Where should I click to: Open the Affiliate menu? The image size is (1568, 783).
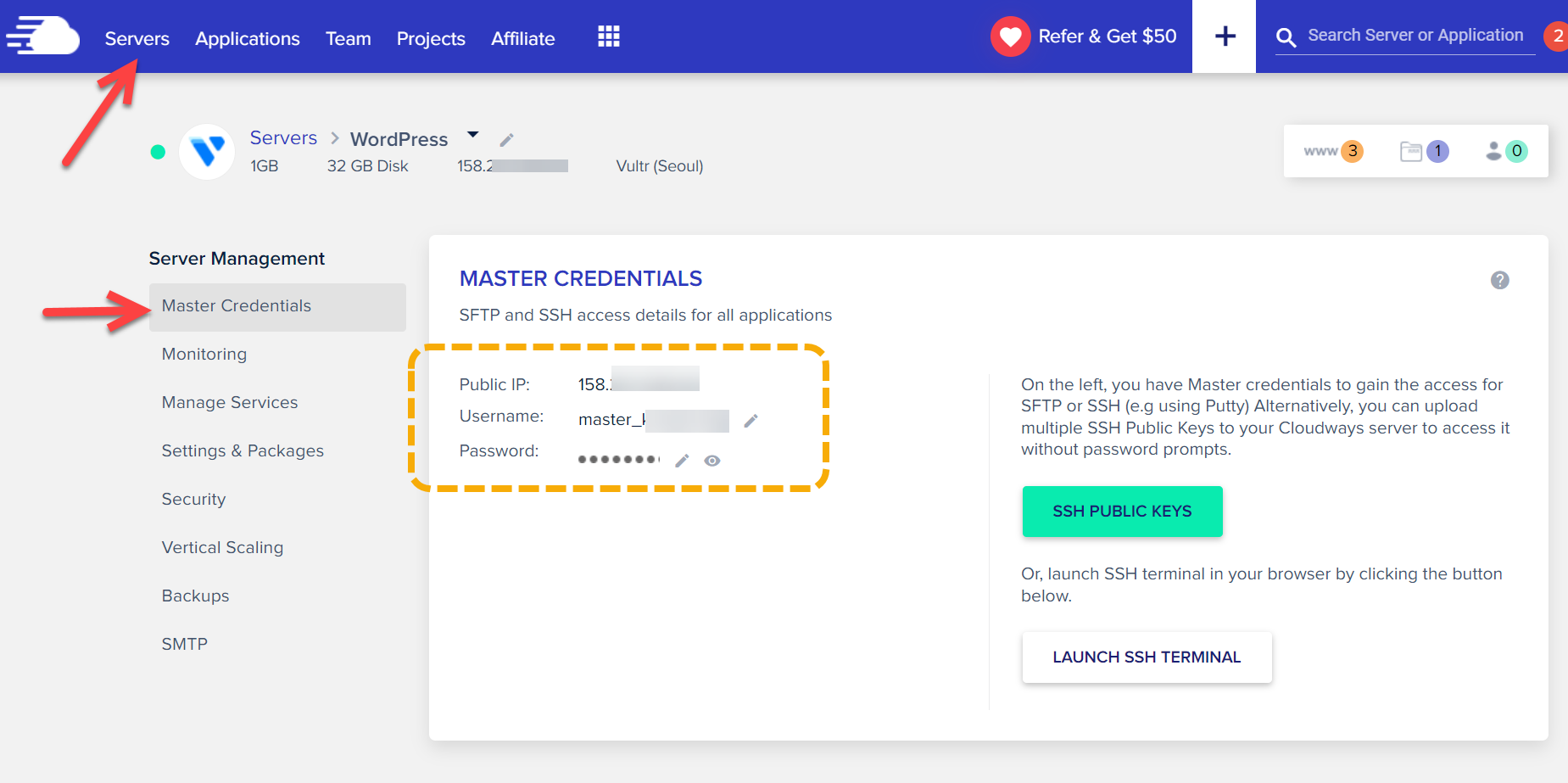(523, 38)
